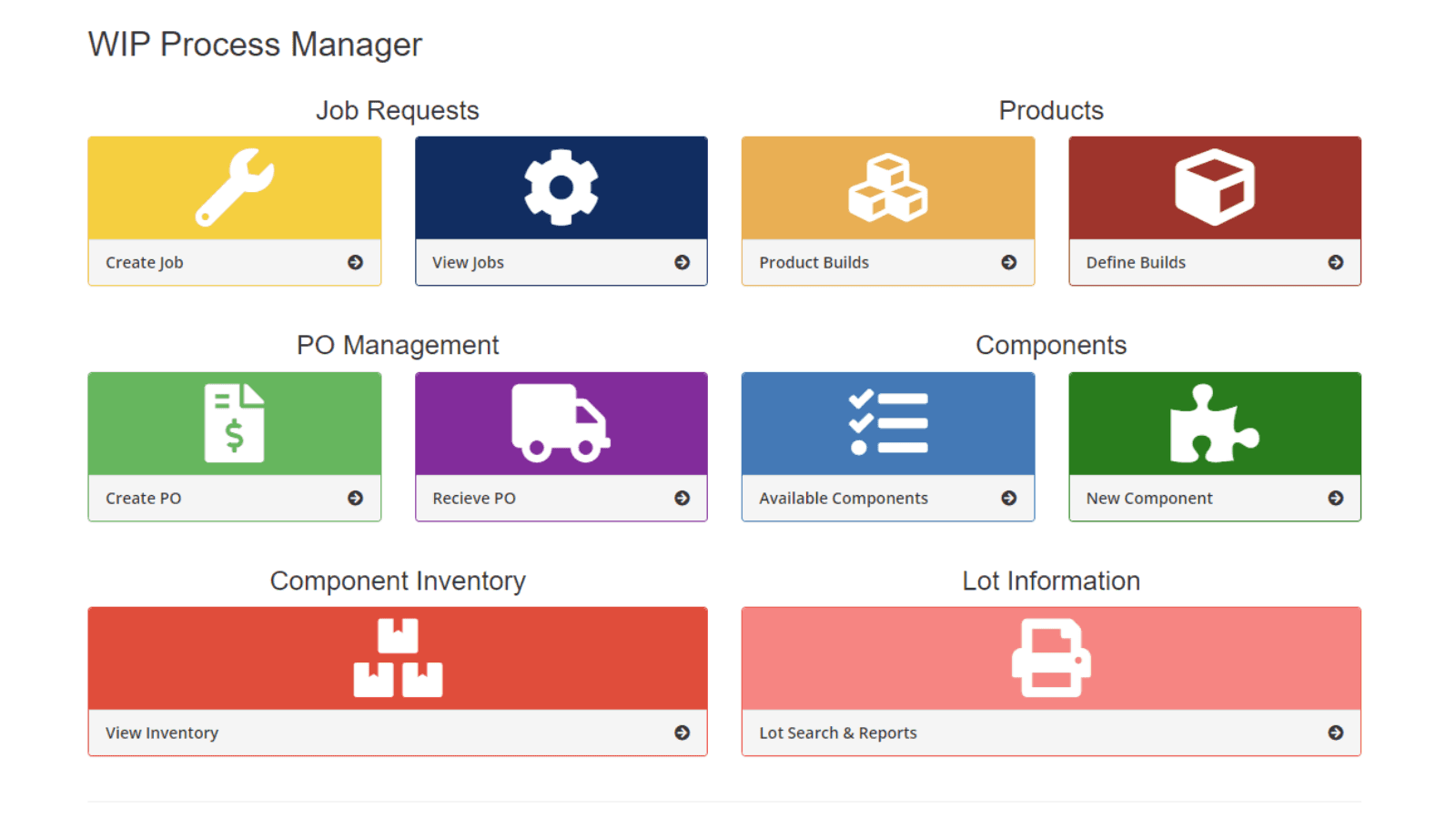Image resolution: width=1456 pixels, height=819 pixels.
Task: Click the open box icon on Define Builds
Action: (x=1214, y=188)
